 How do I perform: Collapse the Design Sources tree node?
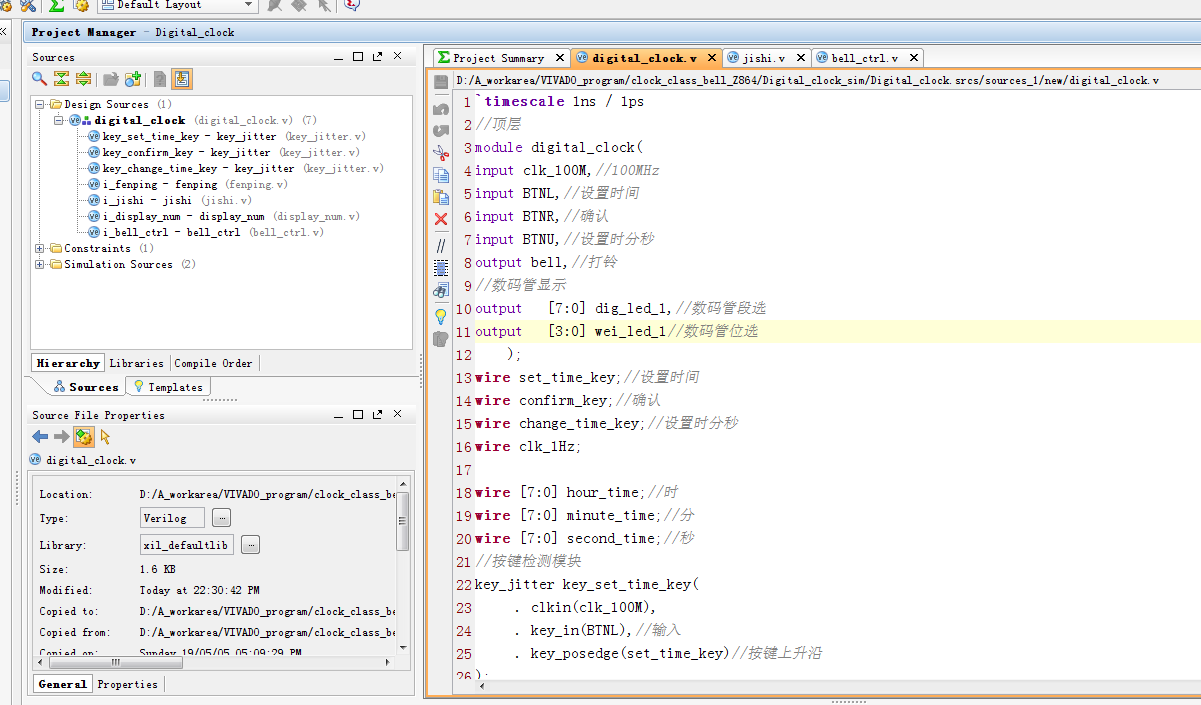[x=40, y=104]
